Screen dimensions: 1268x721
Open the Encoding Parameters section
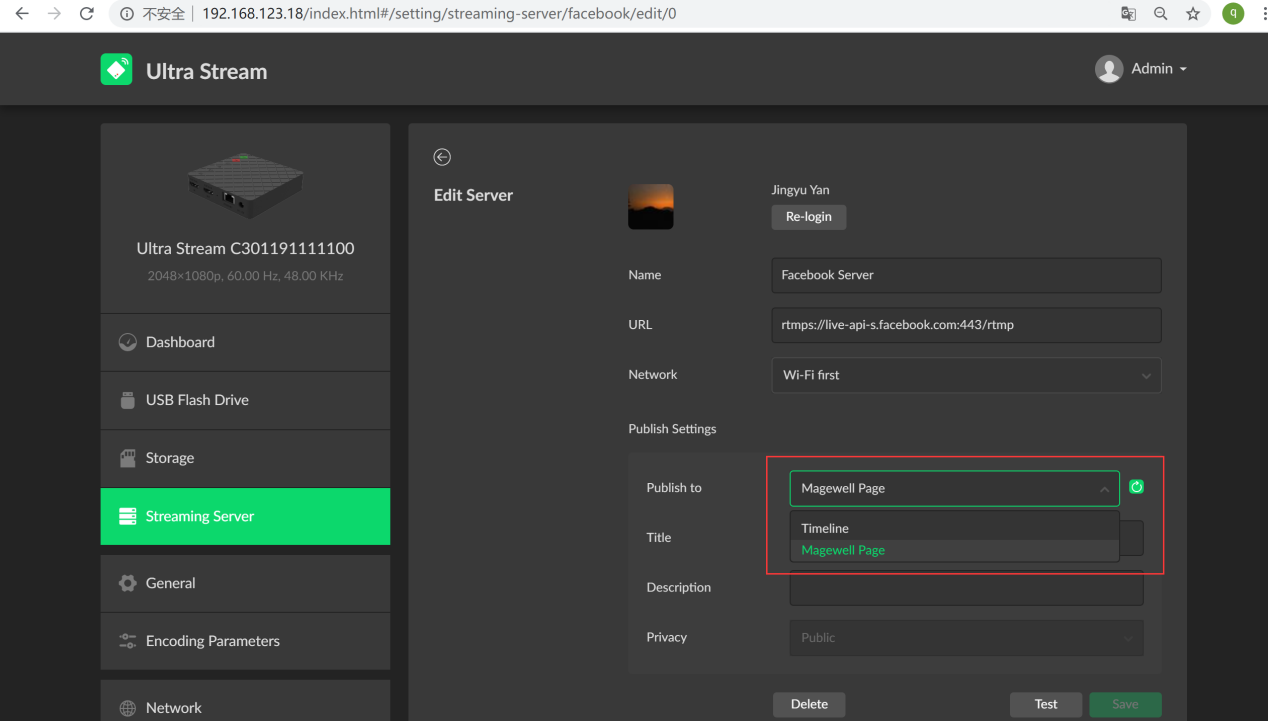(245, 641)
